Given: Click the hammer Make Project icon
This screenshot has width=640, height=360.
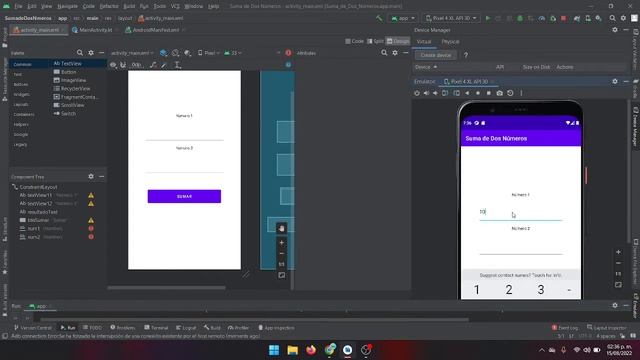Looking at the screenshot, I should [379, 18].
